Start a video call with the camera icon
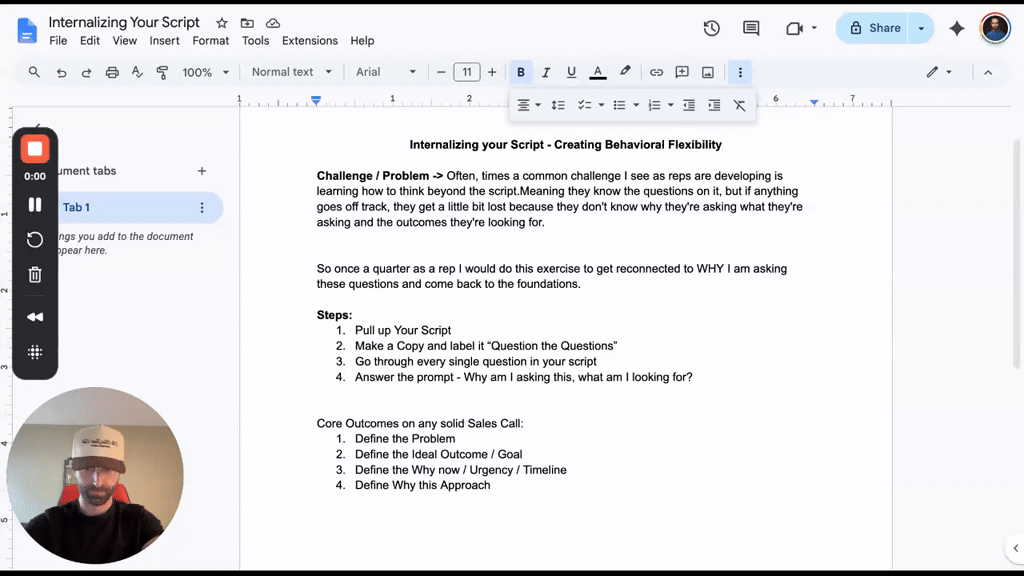 (x=794, y=28)
